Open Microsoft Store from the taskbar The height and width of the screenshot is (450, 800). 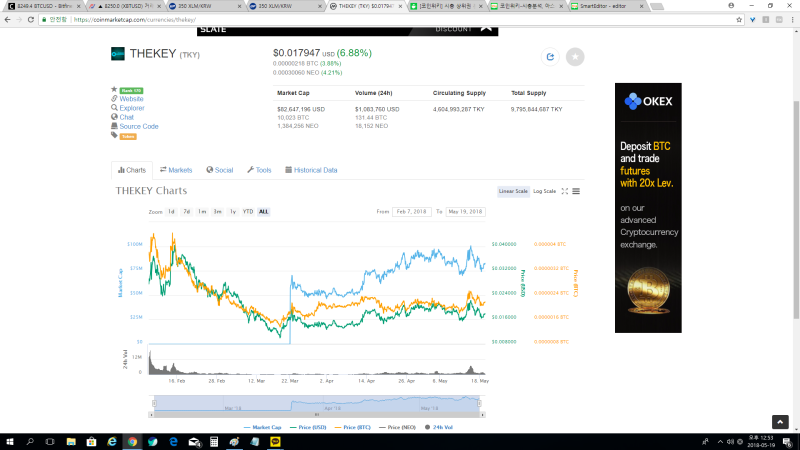(x=91, y=442)
